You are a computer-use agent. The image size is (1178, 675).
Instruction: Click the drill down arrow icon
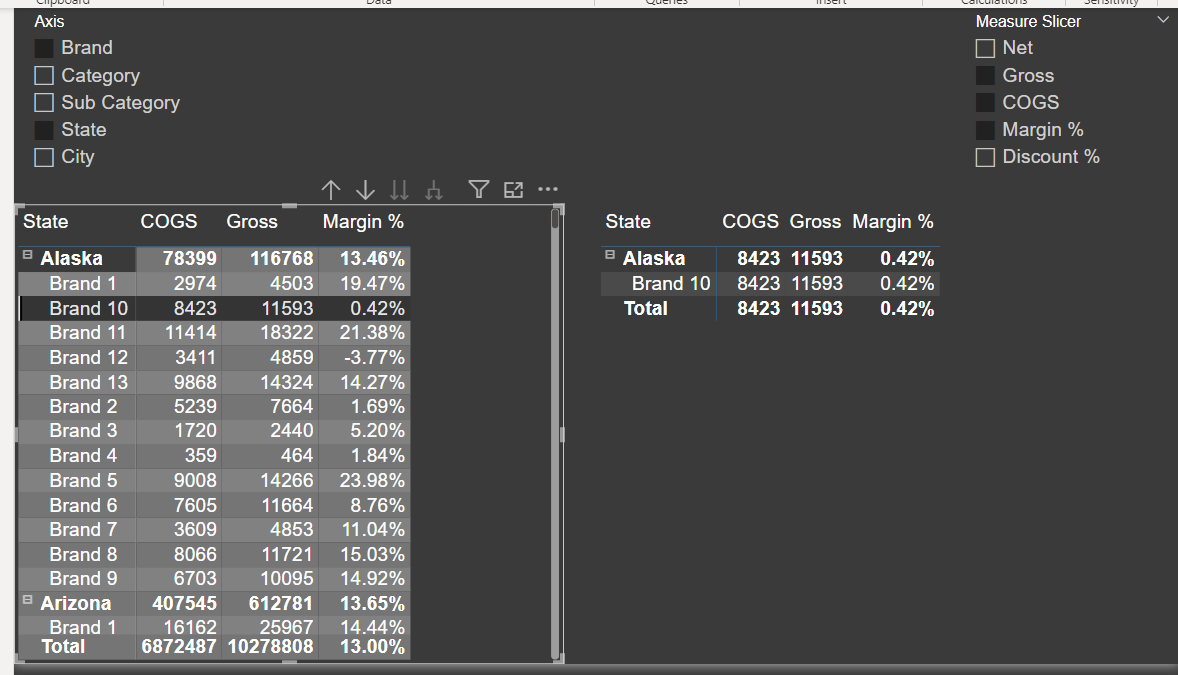[365, 190]
